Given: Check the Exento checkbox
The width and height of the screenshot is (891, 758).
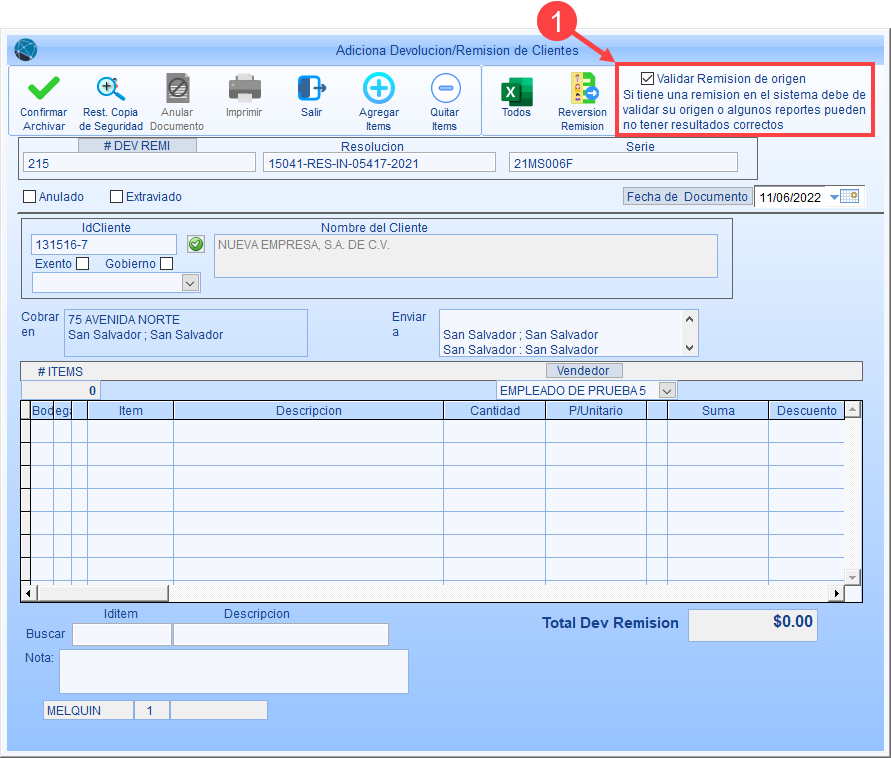Looking at the screenshot, I should pyautogui.click(x=83, y=264).
